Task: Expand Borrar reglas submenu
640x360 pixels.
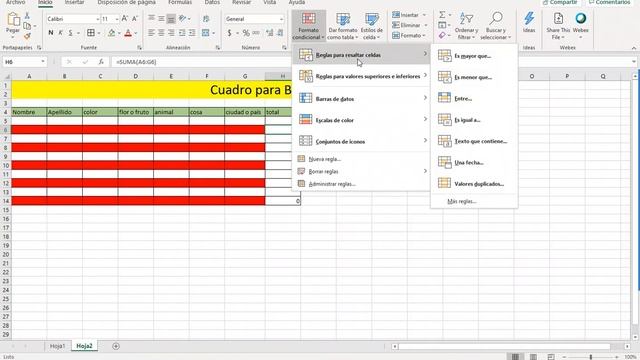Action: (361, 171)
